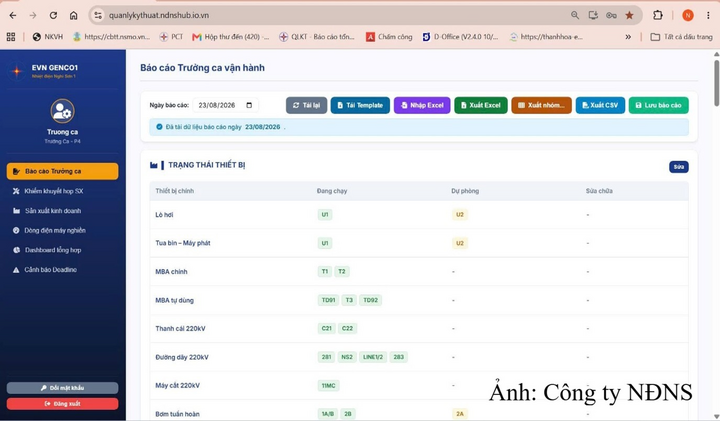This screenshot has width=720, height=421.
Task: Click the 2A tag in Bơm tuần hoàn row
Action: [x=460, y=414]
